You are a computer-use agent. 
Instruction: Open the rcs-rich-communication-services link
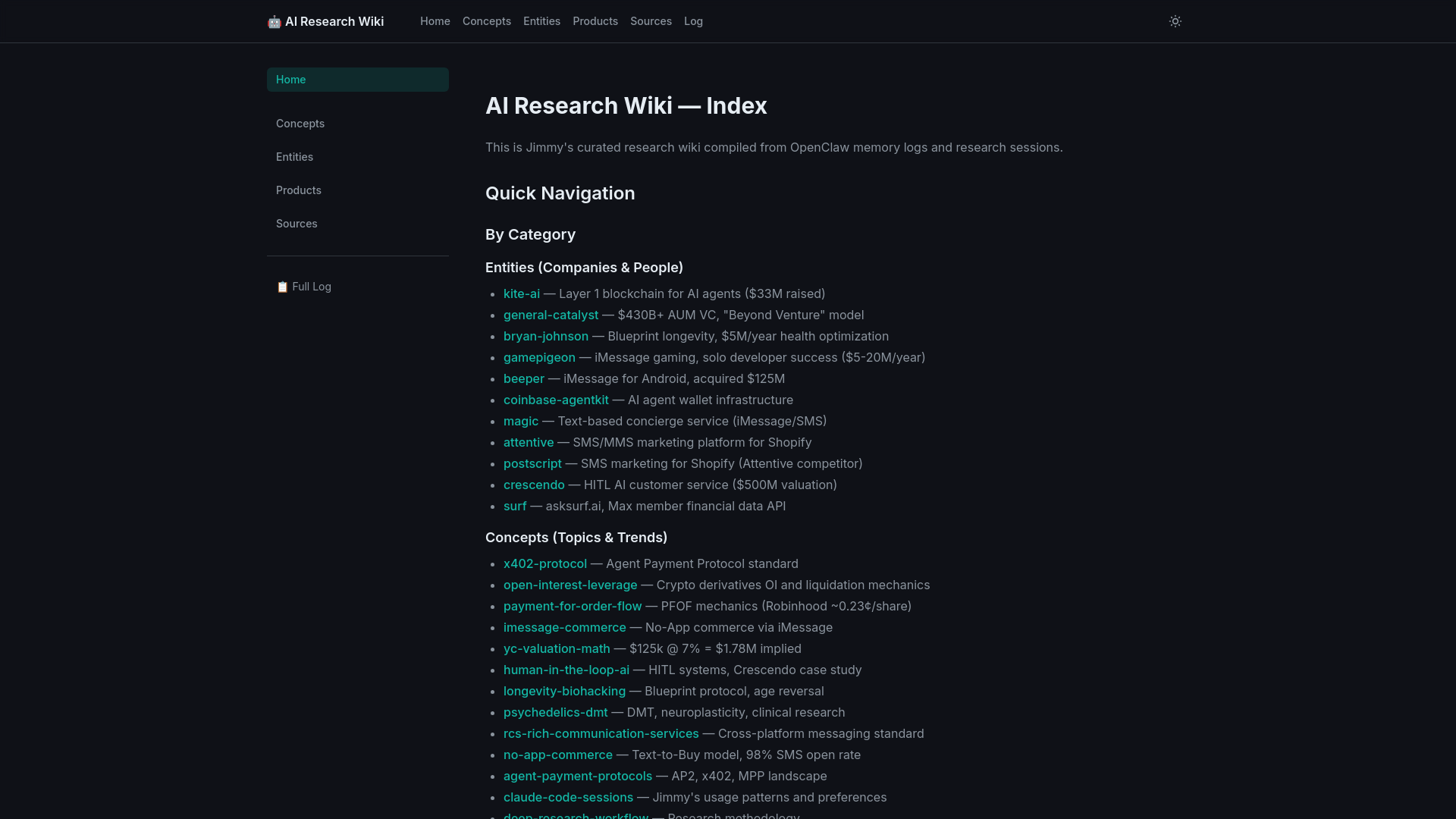point(601,733)
